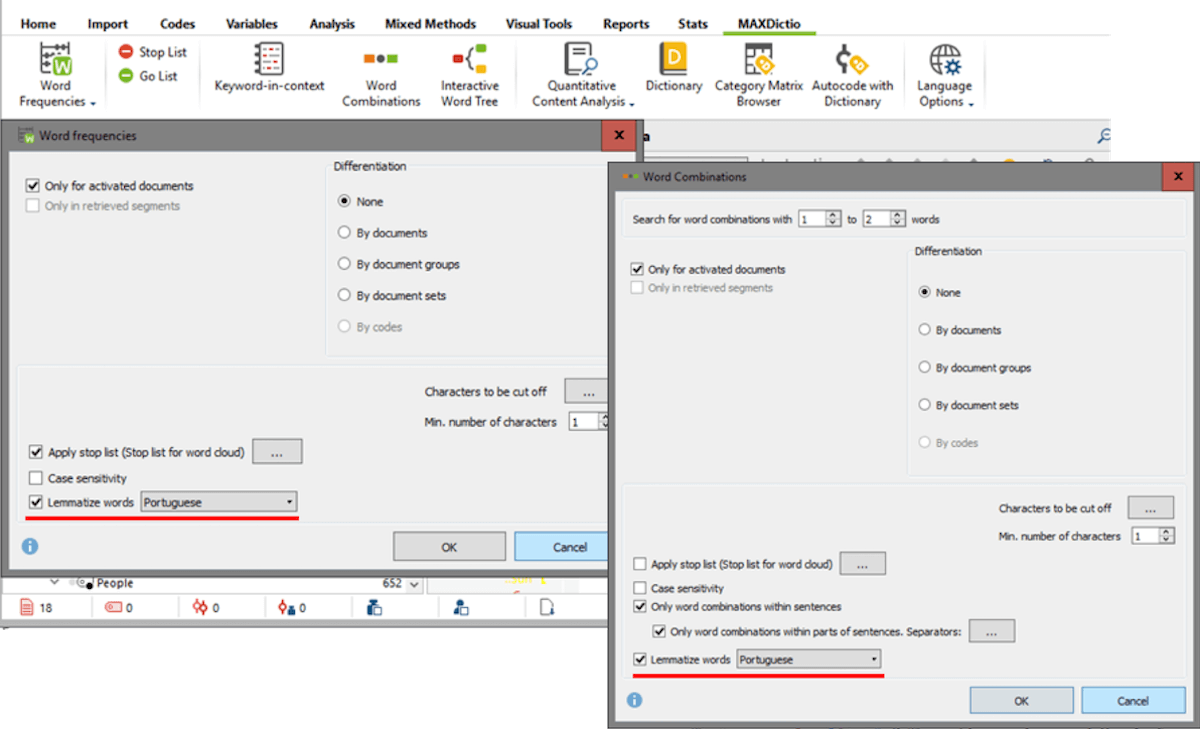The height and width of the screenshot is (729, 1200).
Task: Select 'By documents' in Word Combinations dialog
Action: click(x=925, y=330)
